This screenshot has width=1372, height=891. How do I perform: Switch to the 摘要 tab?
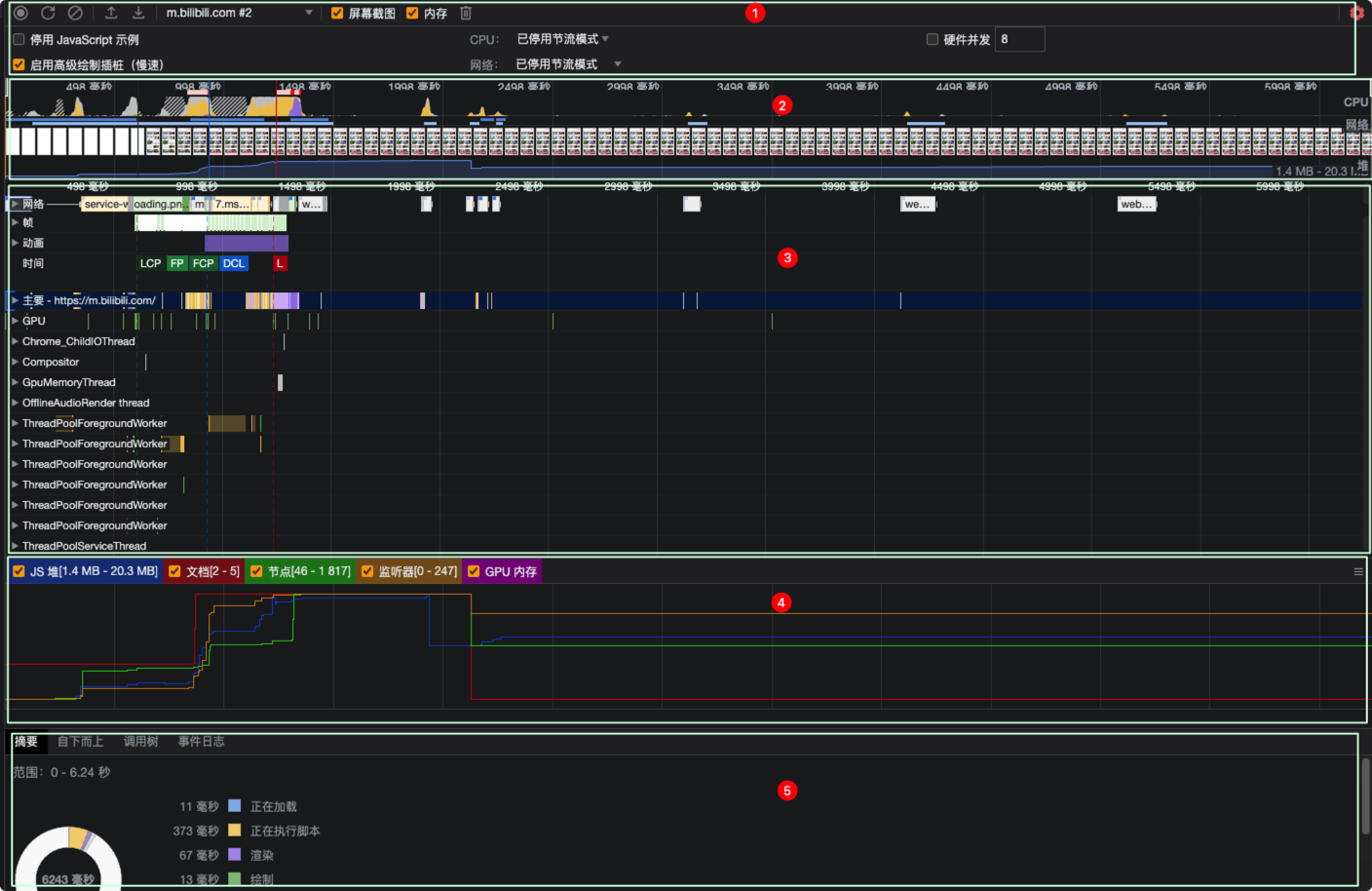[x=26, y=742]
